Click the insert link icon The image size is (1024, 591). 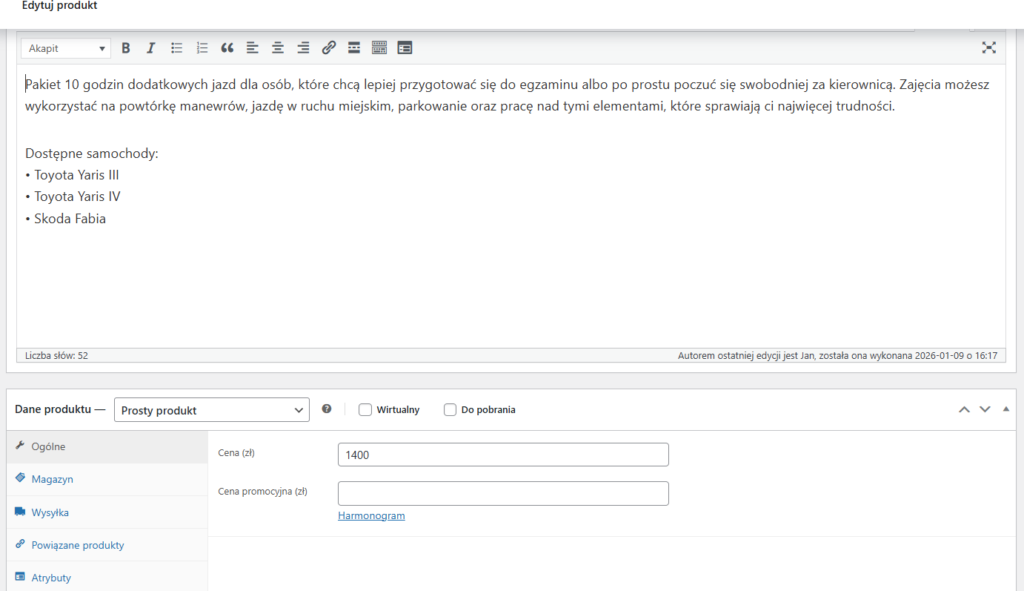click(328, 48)
